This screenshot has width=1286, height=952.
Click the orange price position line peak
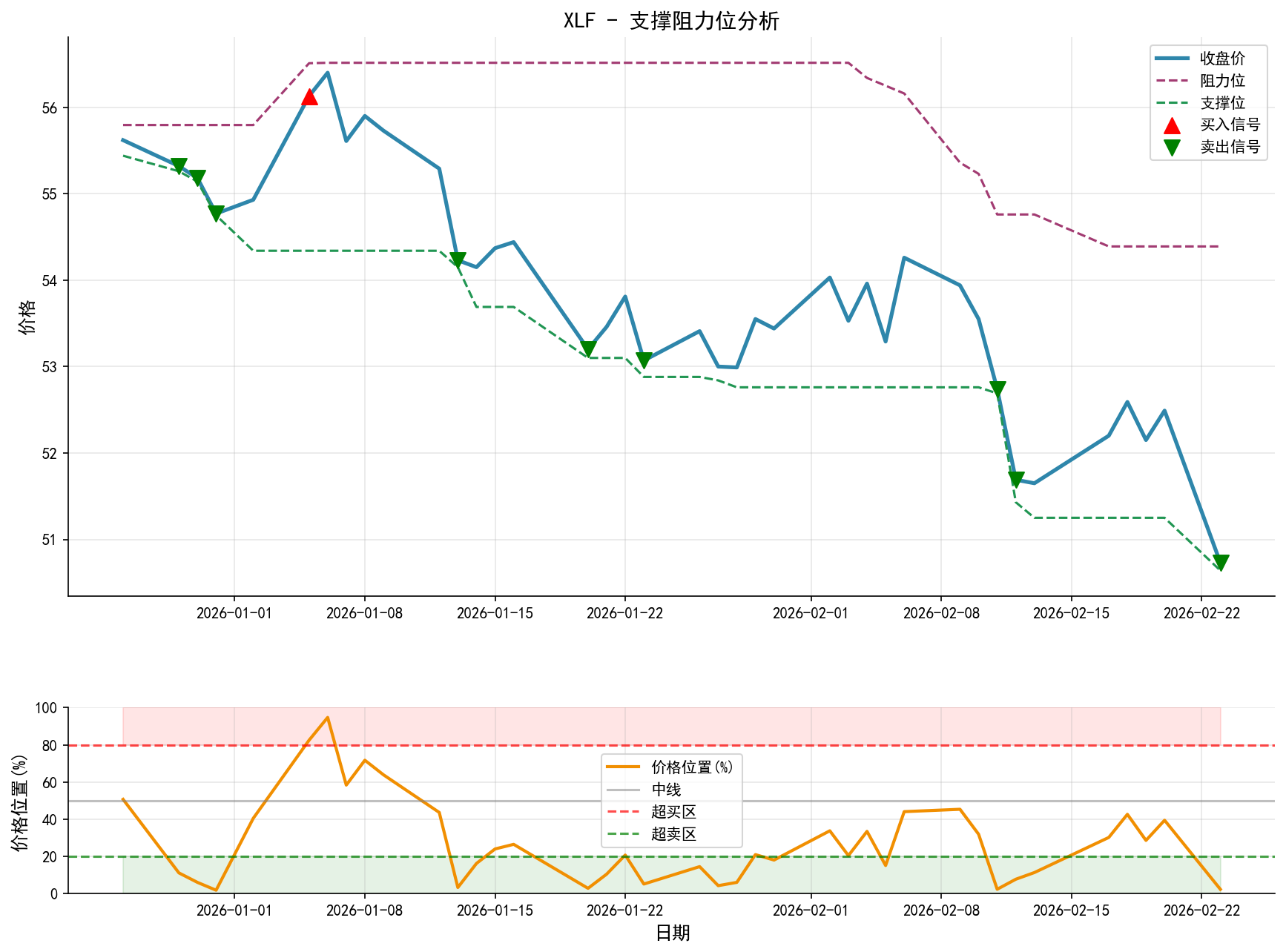tap(326, 717)
